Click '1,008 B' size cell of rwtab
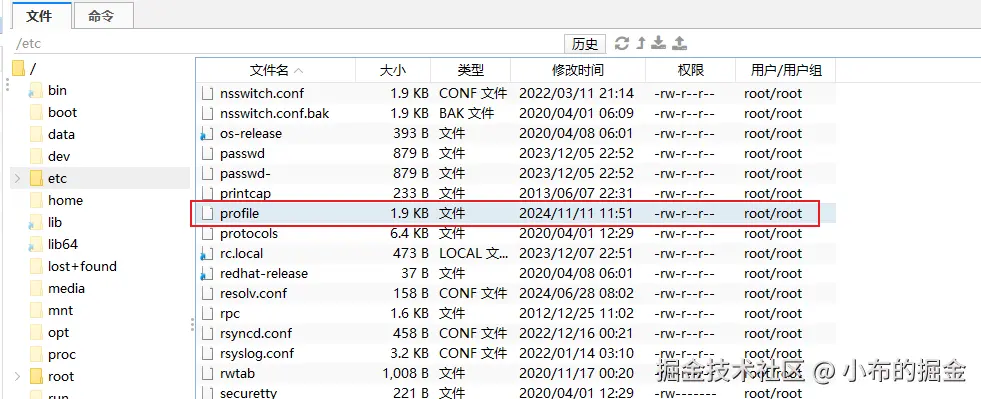The image size is (981, 399). tap(405, 373)
